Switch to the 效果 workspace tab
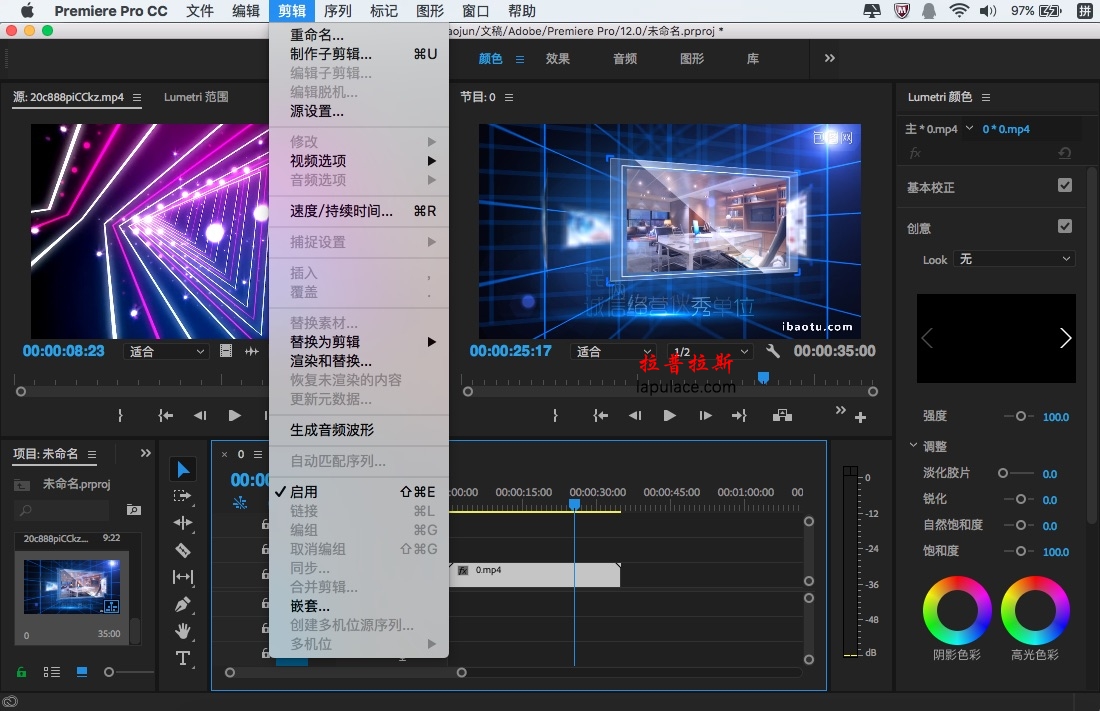The height and width of the screenshot is (711, 1100). click(558, 59)
